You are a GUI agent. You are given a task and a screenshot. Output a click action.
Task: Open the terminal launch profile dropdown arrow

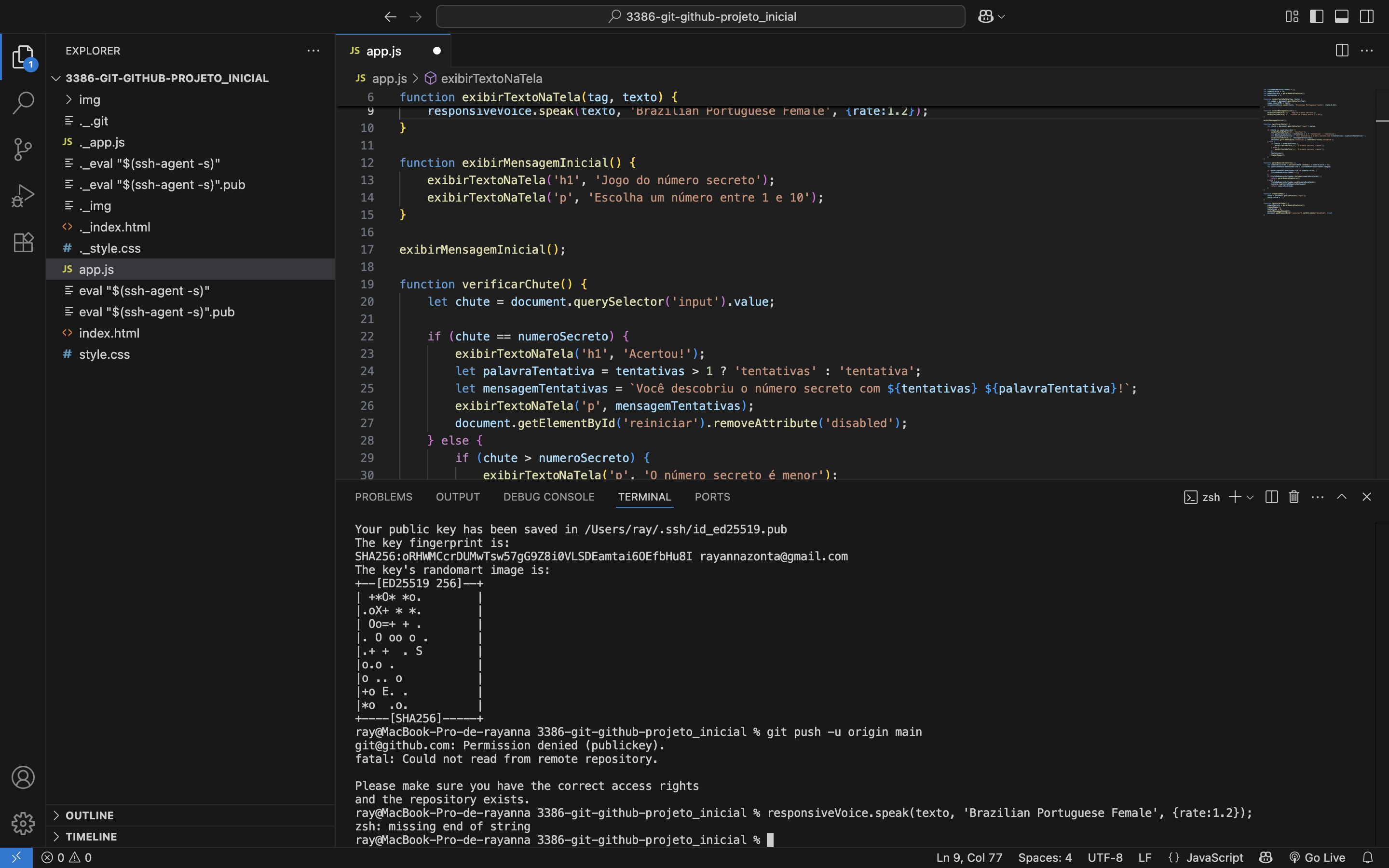click(x=1250, y=497)
